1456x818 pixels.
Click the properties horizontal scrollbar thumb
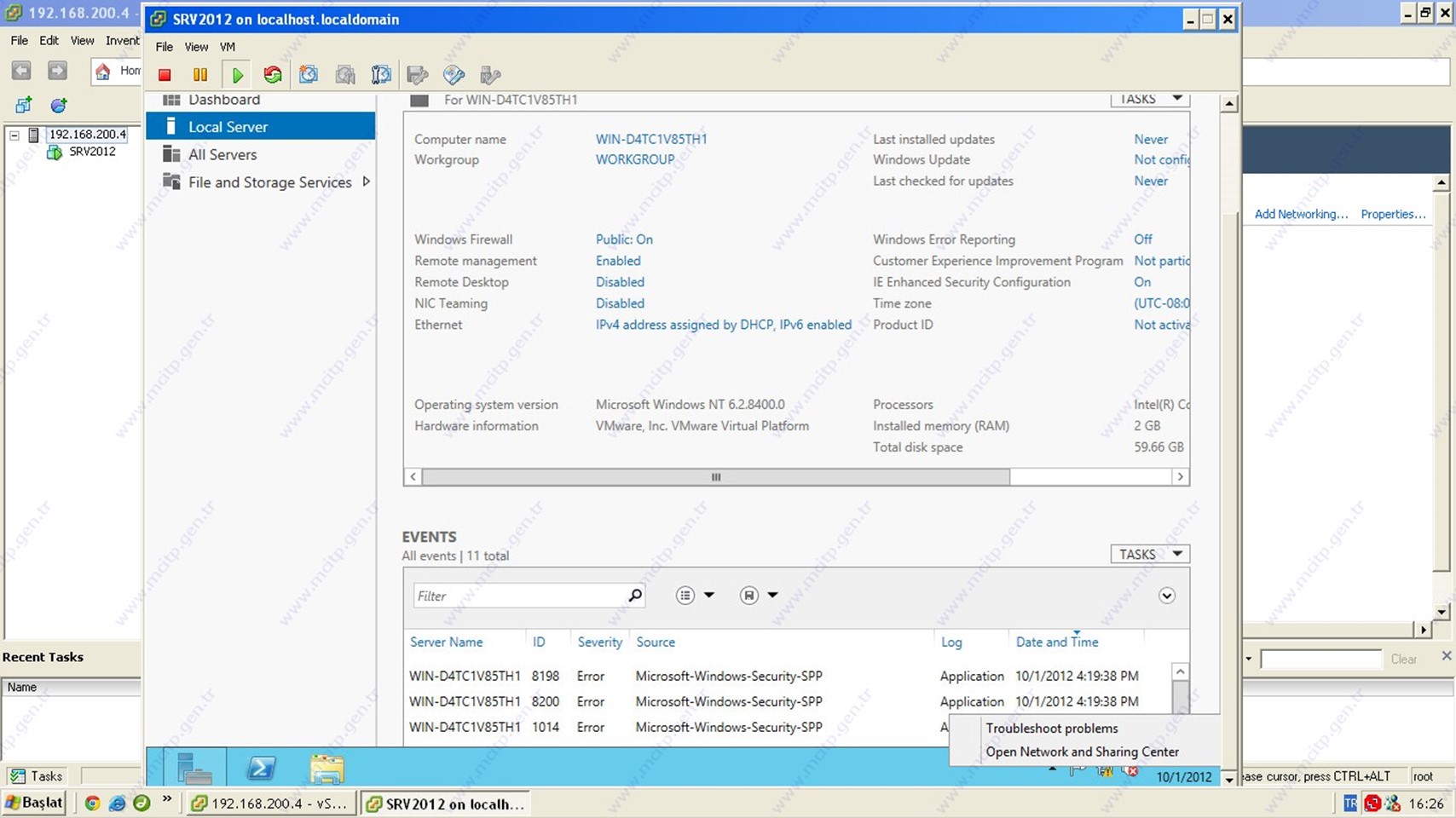pos(716,477)
